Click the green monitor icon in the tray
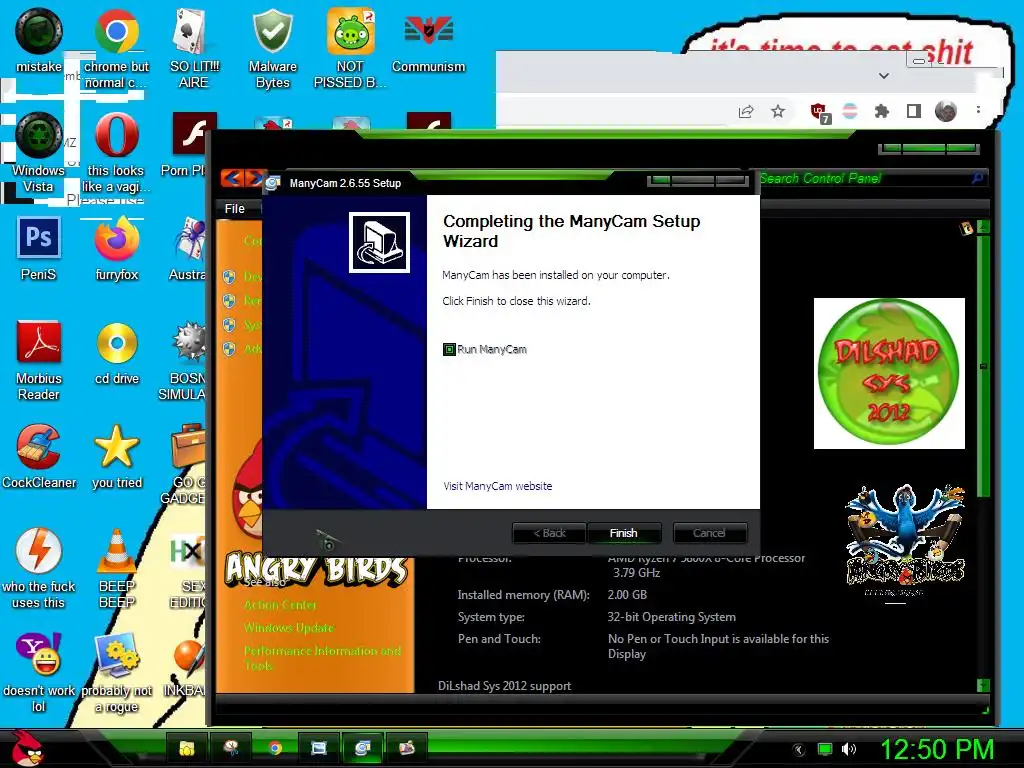This screenshot has height=768, width=1024. click(825, 750)
